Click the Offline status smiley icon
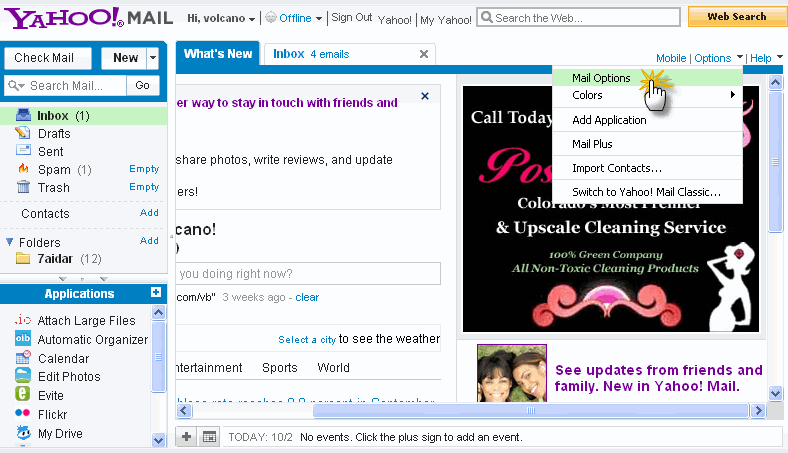The image size is (788, 453). [x=271, y=18]
